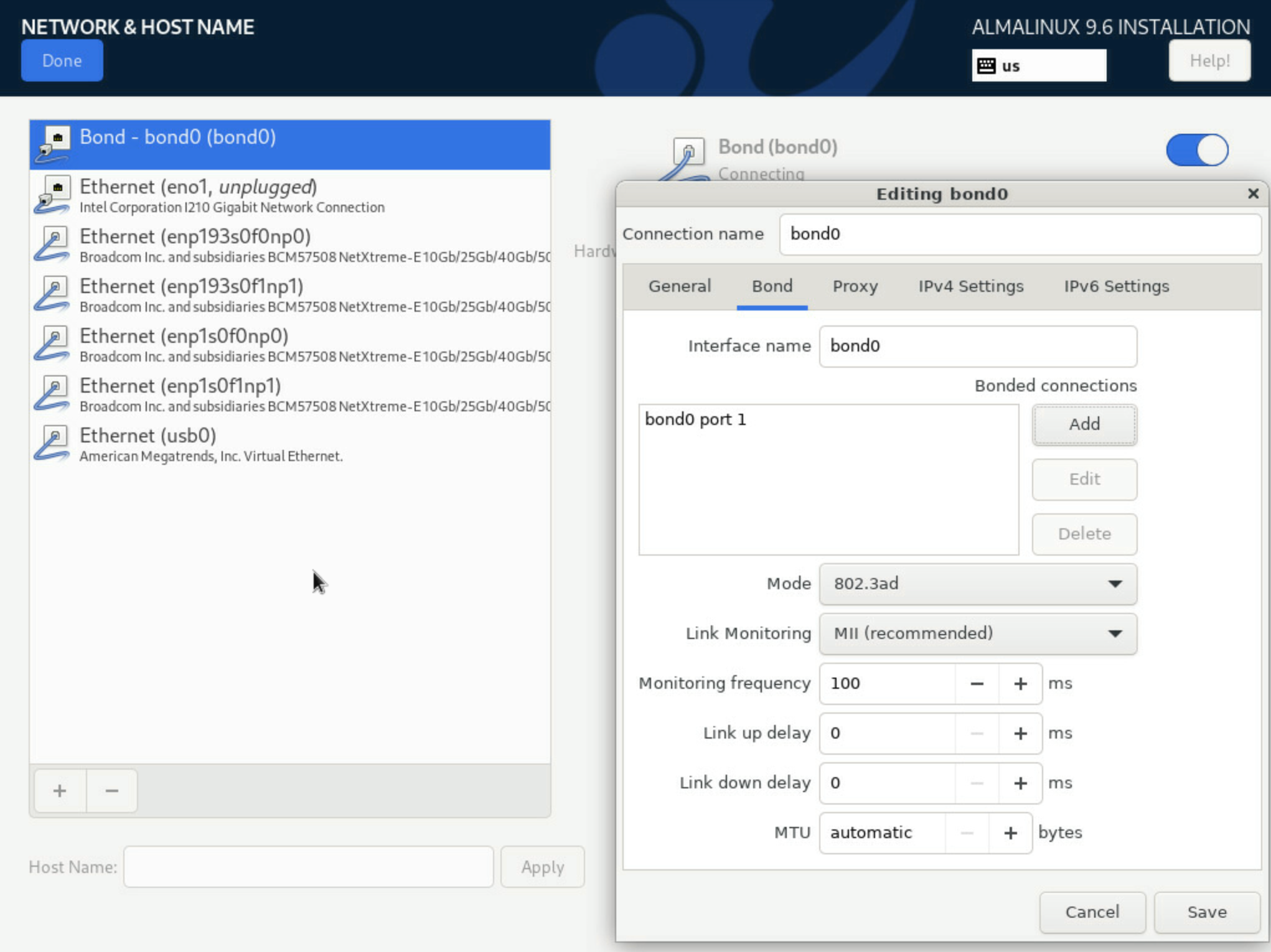Viewport: 1271px width, 952px height.
Task: Open the Proxy tab
Action: click(x=855, y=286)
